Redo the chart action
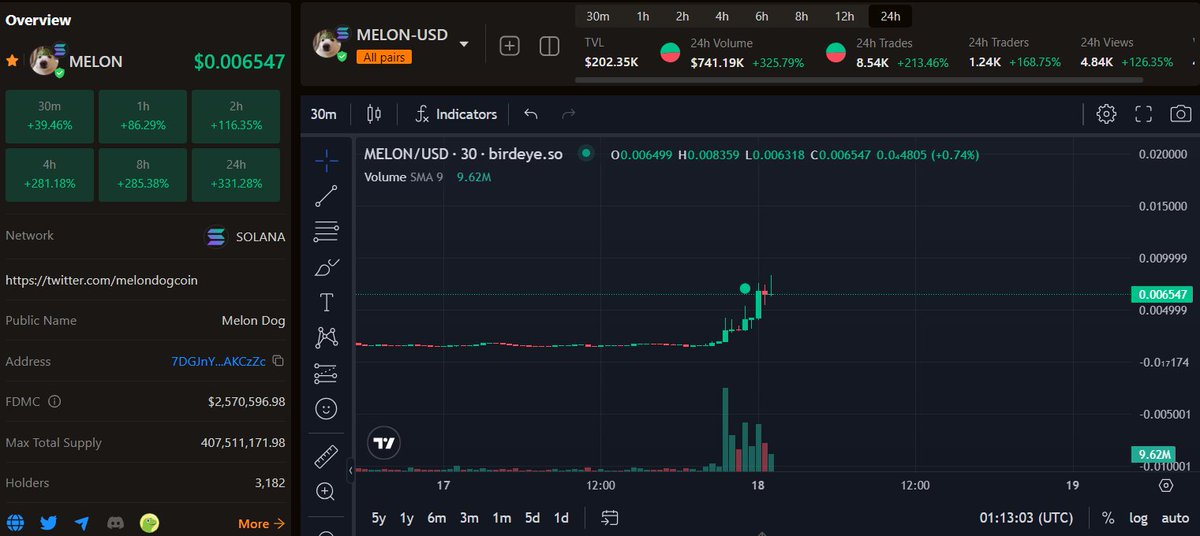 point(569,114)
